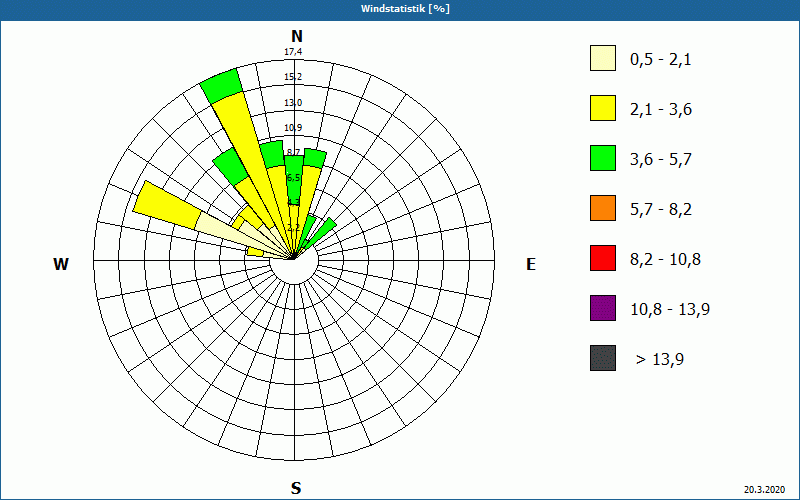Click the E compass label

coord(531,264)
